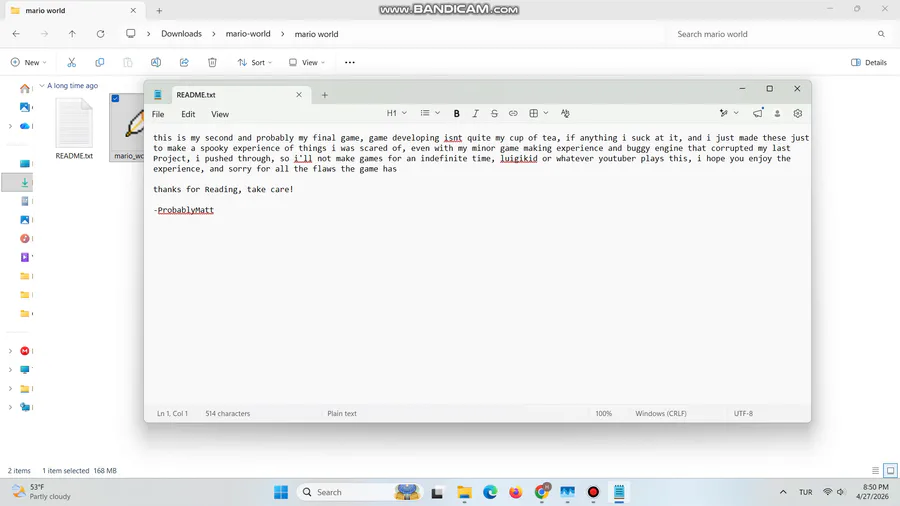The width and height of the screenshot is (900, 506).
Task: Launch Firefox from the taskbar
Action: (x=515, y=492)
